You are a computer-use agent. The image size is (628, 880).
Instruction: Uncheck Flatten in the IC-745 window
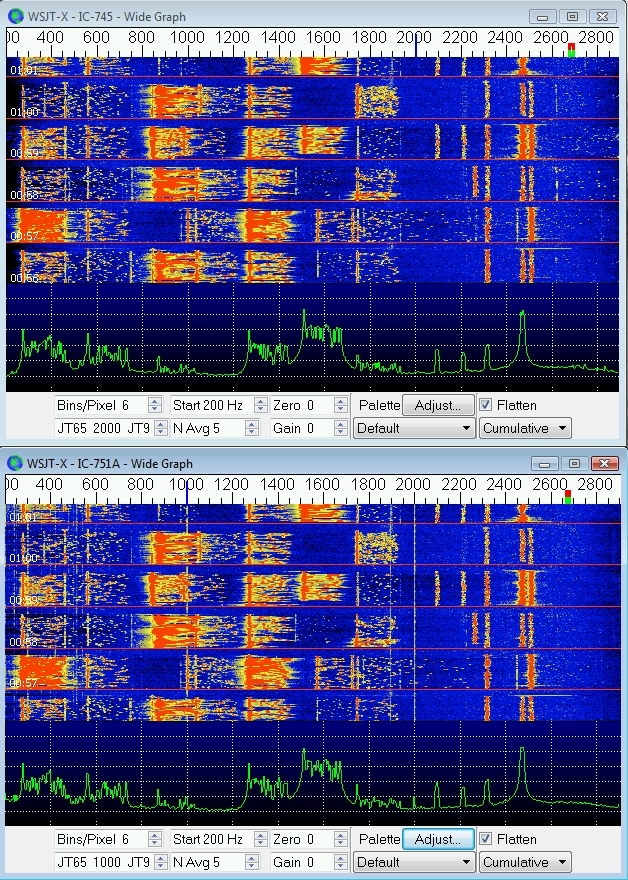click(486, 405)
